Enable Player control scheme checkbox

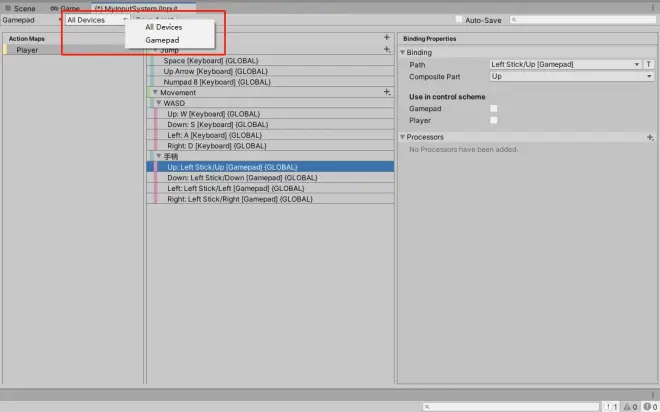(x=494, y=120)
